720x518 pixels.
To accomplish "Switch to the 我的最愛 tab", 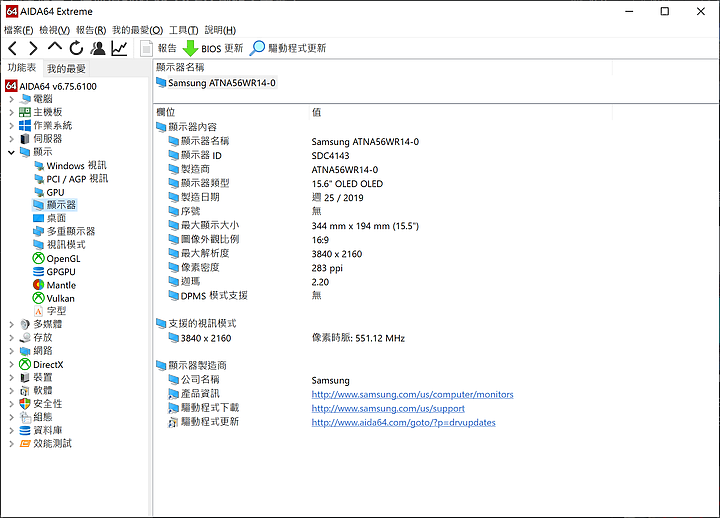I will point(66,68).
